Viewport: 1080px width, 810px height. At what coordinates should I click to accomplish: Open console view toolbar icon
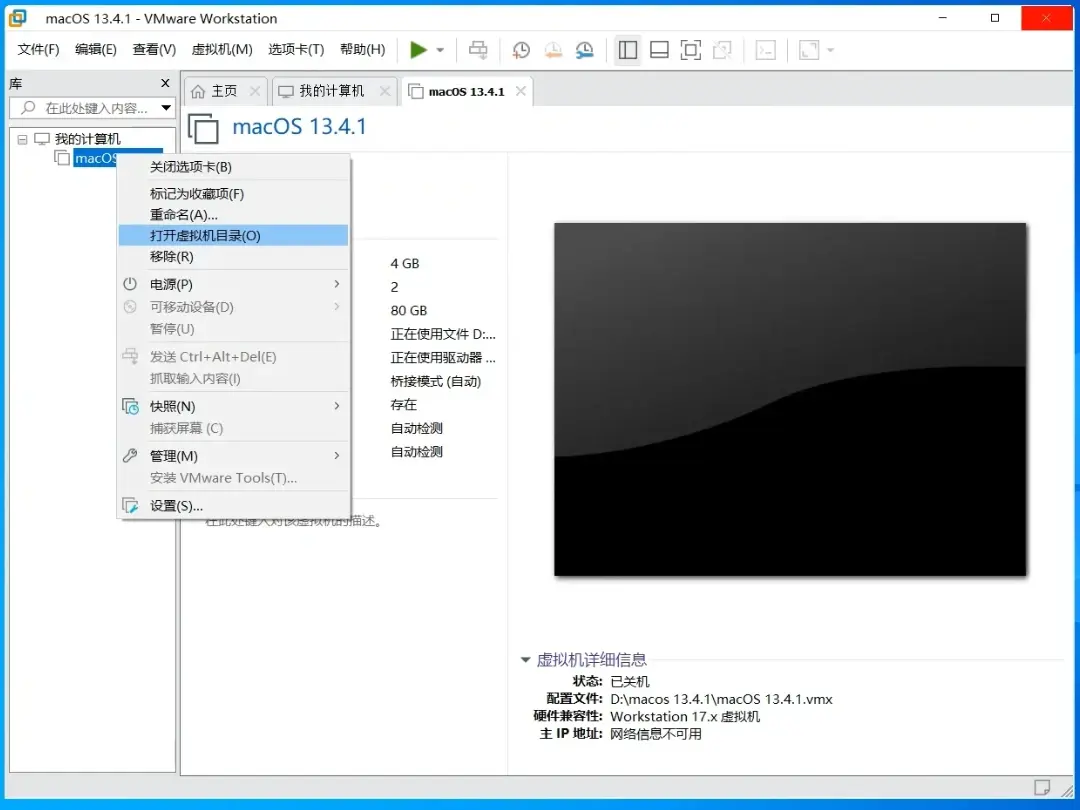765,50
